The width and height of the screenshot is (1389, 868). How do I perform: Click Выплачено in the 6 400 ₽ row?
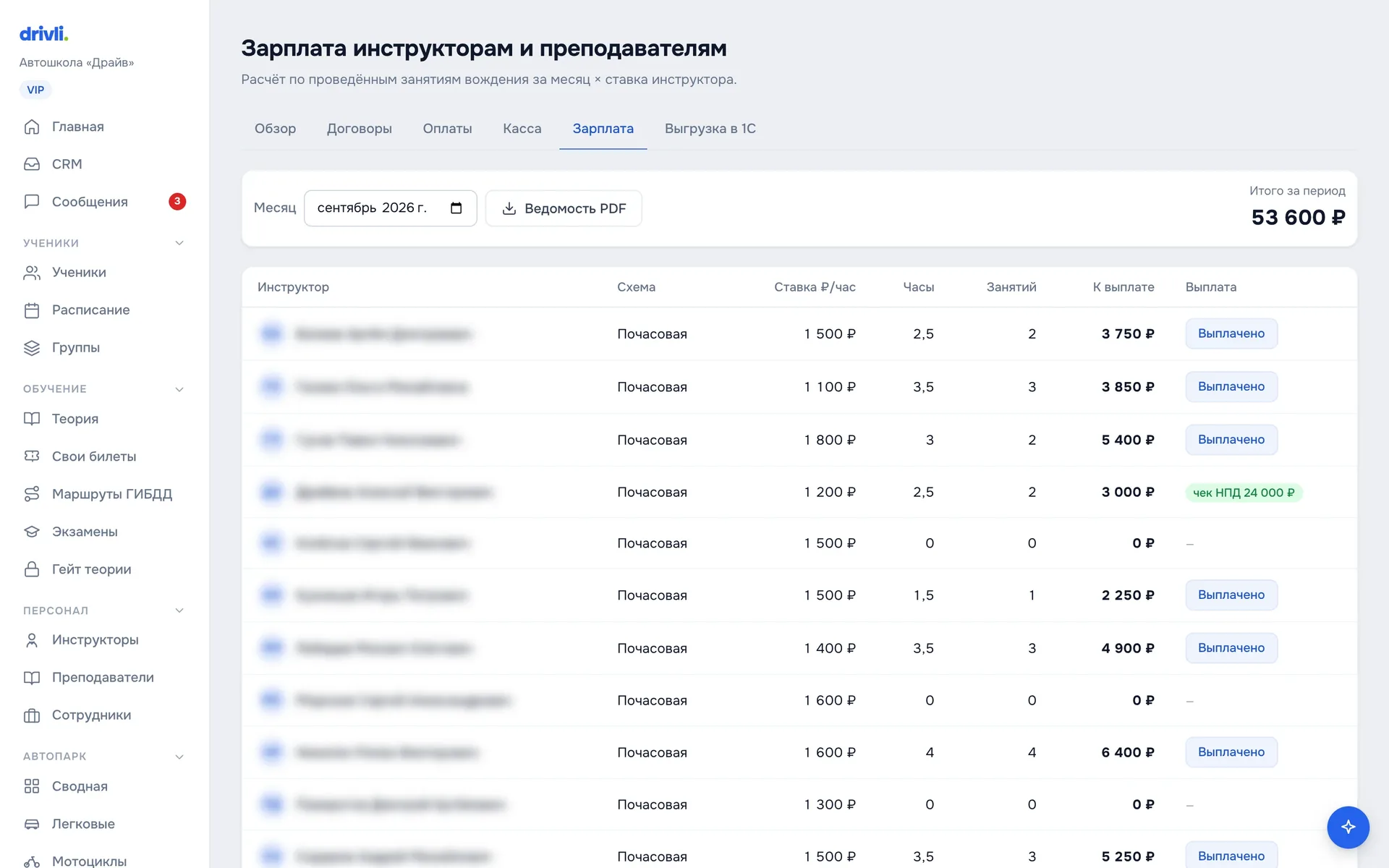point(1231,752)
